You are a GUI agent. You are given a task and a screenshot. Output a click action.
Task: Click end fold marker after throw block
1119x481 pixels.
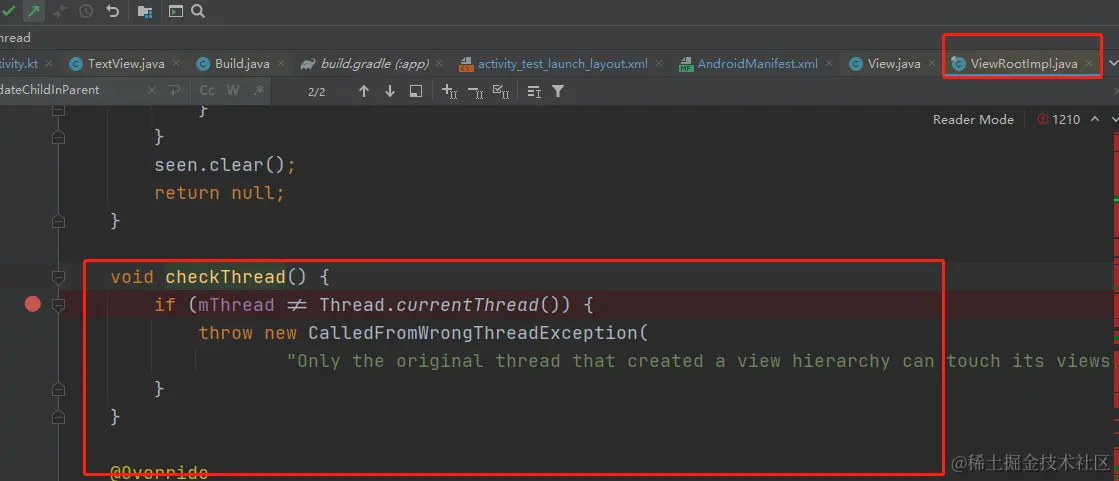(x=59, y=389)
